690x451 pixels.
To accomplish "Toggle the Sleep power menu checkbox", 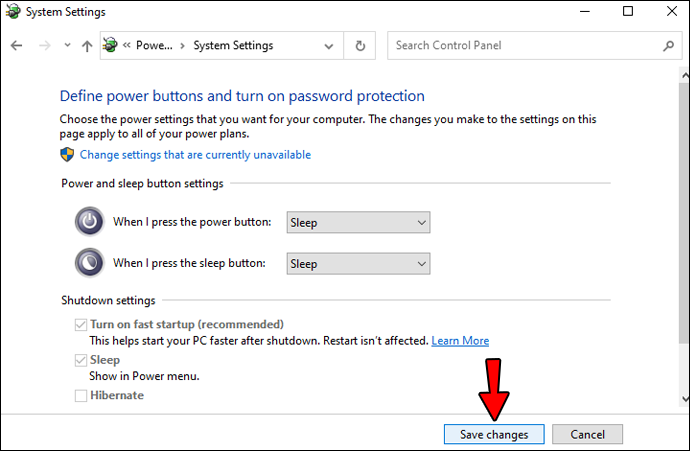I will (x=81, y=360).
